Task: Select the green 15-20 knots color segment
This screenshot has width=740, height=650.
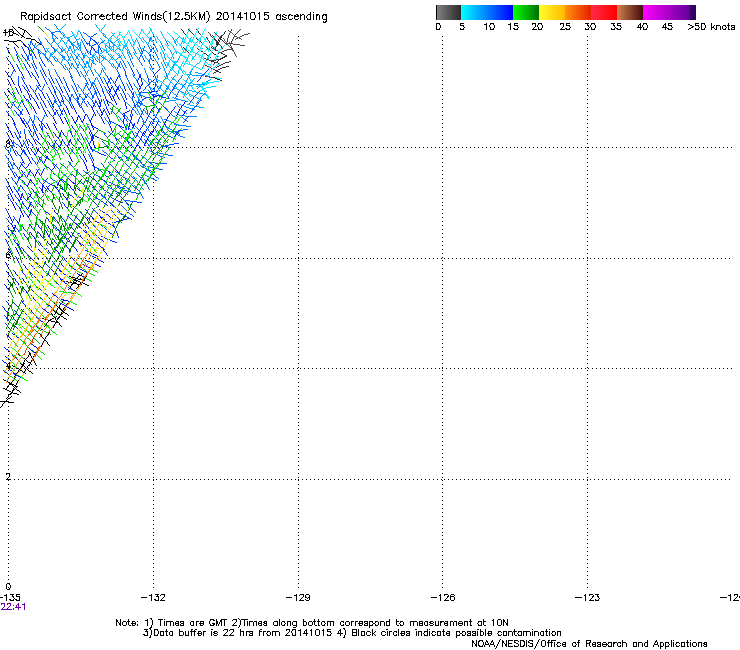Action: point(526,12)
